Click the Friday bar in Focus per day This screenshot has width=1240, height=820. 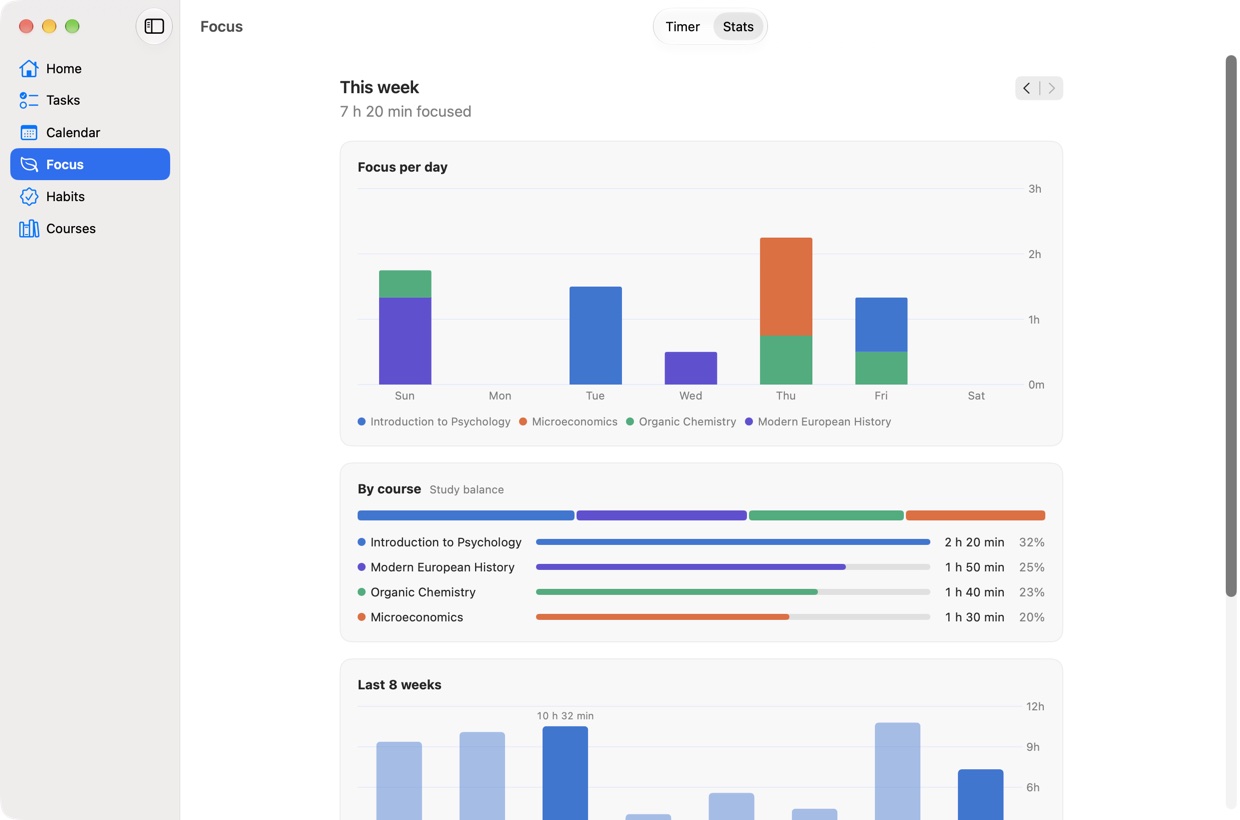click(881, 341)
